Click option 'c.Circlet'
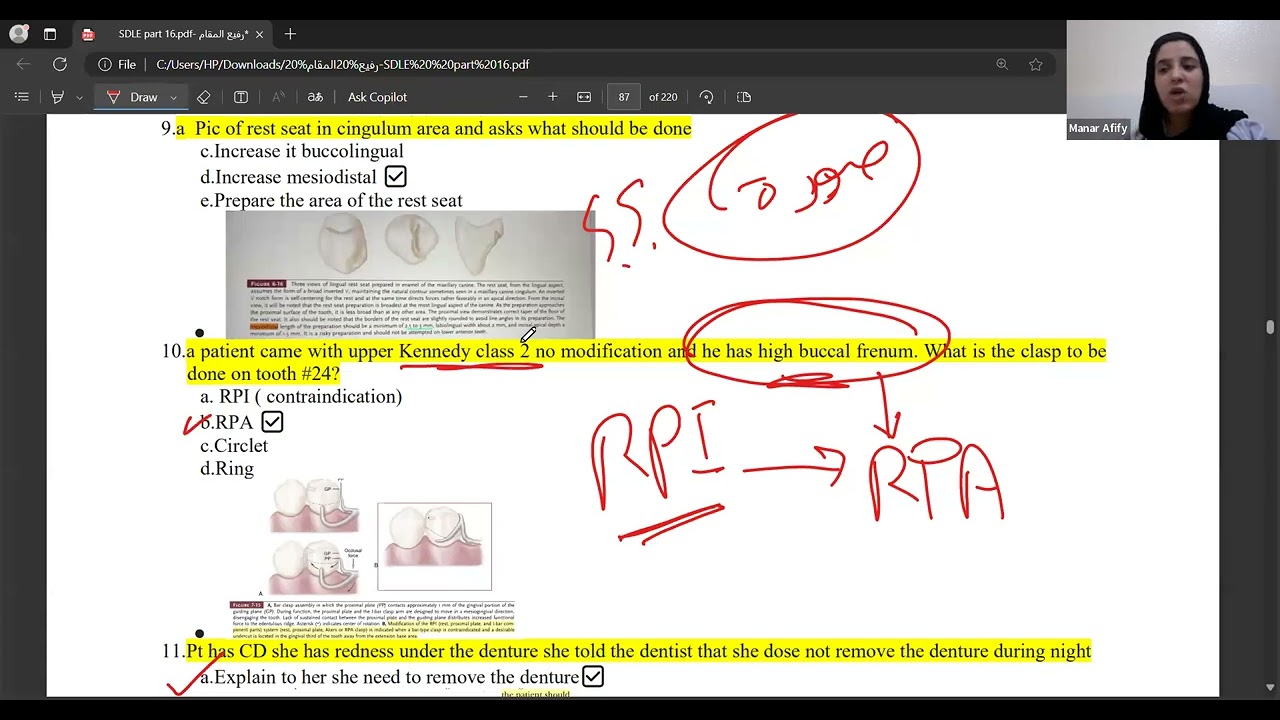 pyautogui.click(x=234, y=446)
